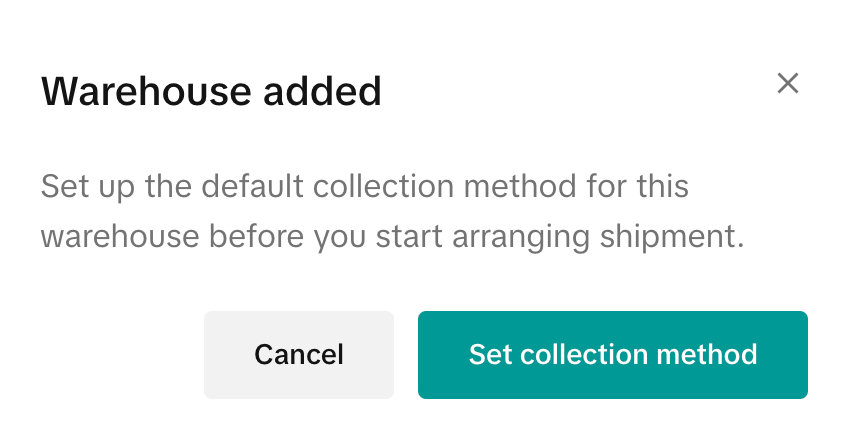Close the Warehouse added dialog with X
The height and width of the screenshot is (442, 848).
[x=788, y=83]
